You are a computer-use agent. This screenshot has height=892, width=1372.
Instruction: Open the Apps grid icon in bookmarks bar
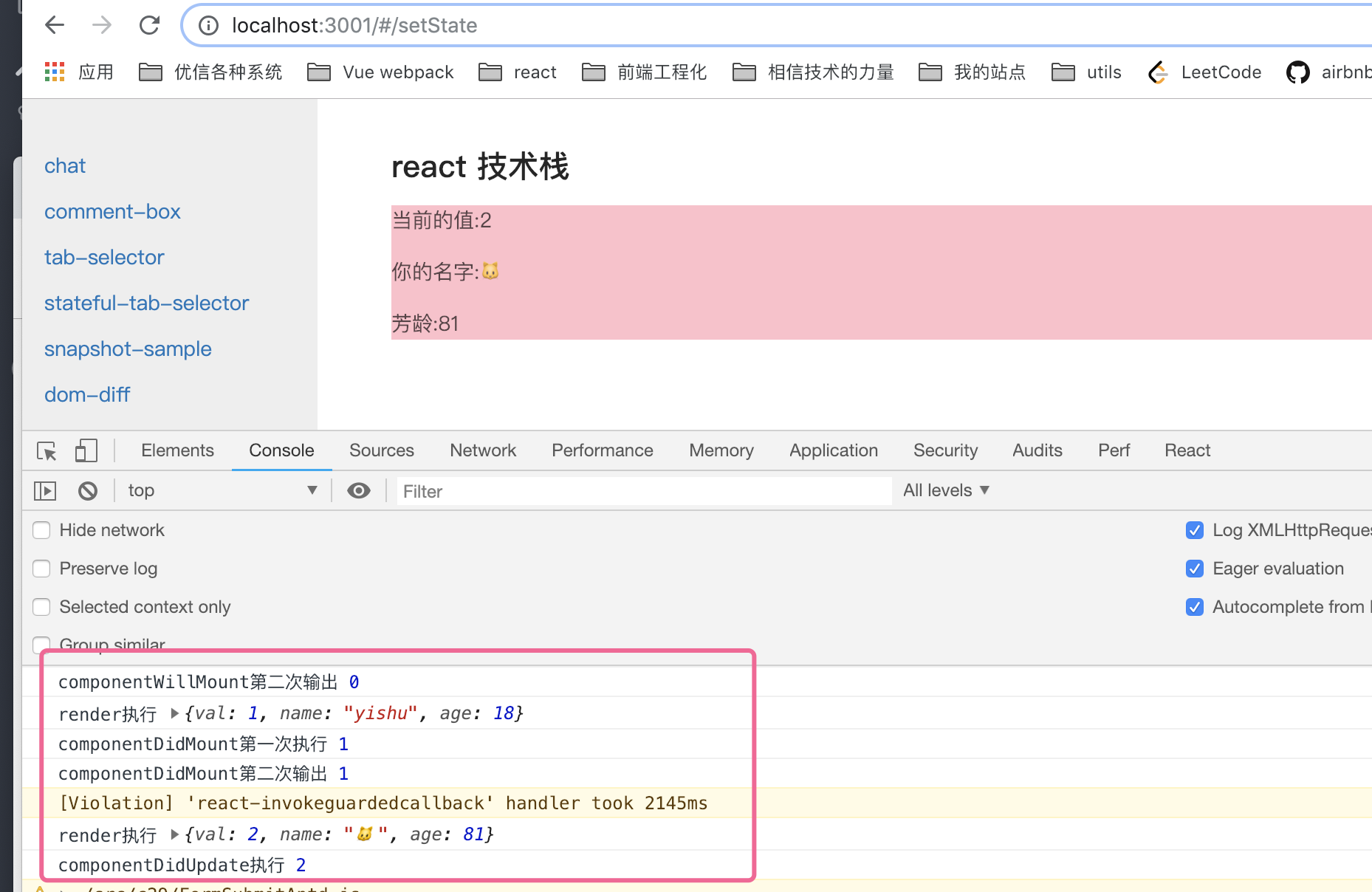pyautogui.click(x=55, y=72)
